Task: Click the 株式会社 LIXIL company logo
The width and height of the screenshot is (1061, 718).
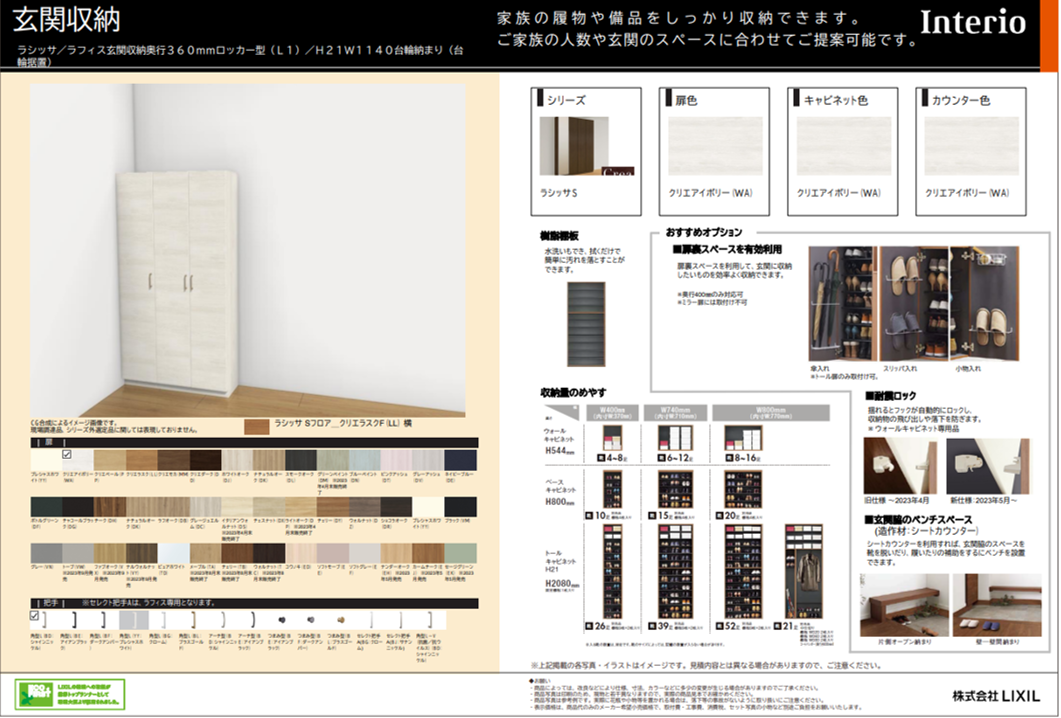Action: [x=996, y=694]
